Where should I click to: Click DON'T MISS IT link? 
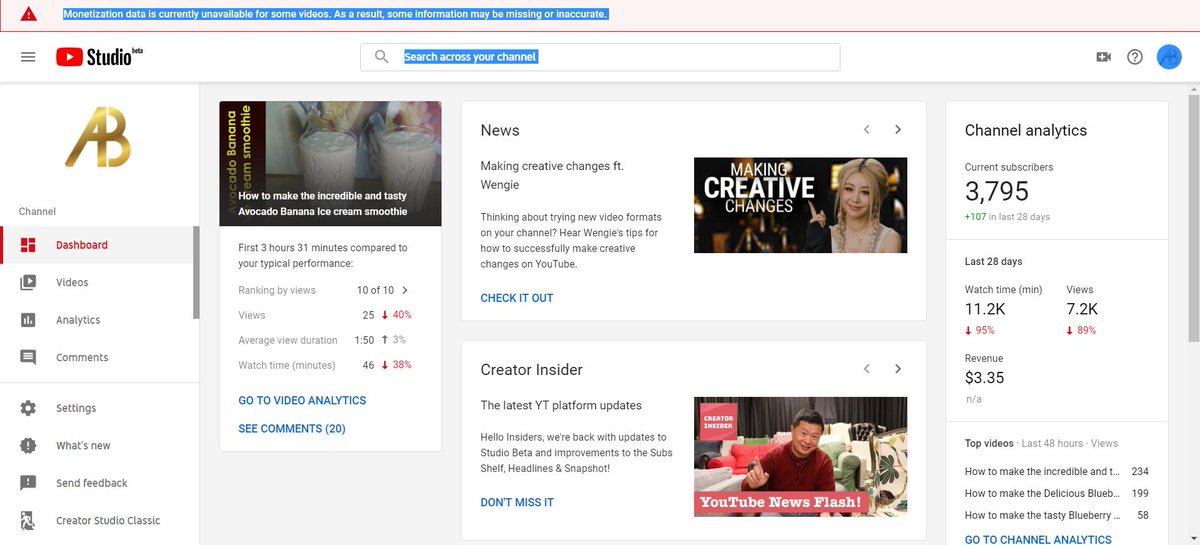pyautogui.click(x=517, y=502)
